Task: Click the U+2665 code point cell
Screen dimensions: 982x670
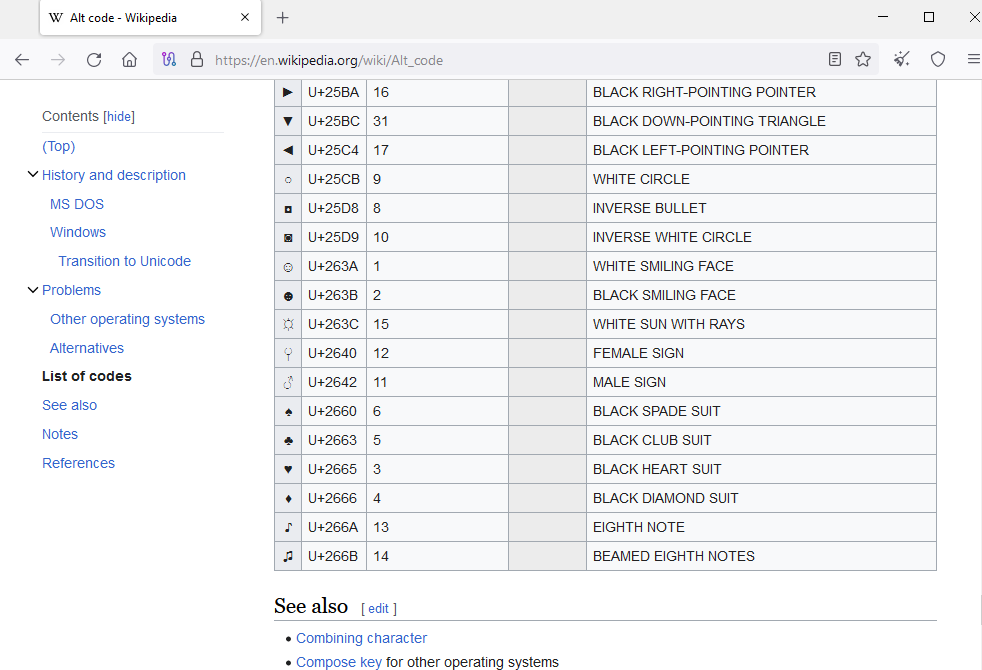Action: [x=334, y=470]
